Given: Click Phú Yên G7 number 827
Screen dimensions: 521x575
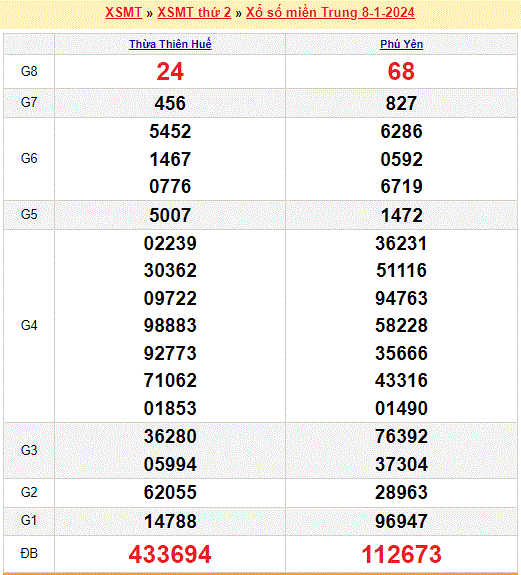Looking at the screenshot, I should click(x=401, y=103).
